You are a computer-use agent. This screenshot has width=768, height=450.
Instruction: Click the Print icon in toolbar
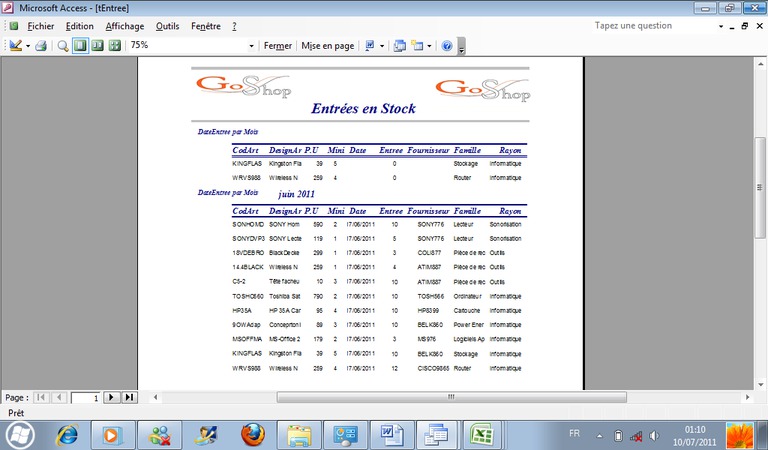click(41, 46)
